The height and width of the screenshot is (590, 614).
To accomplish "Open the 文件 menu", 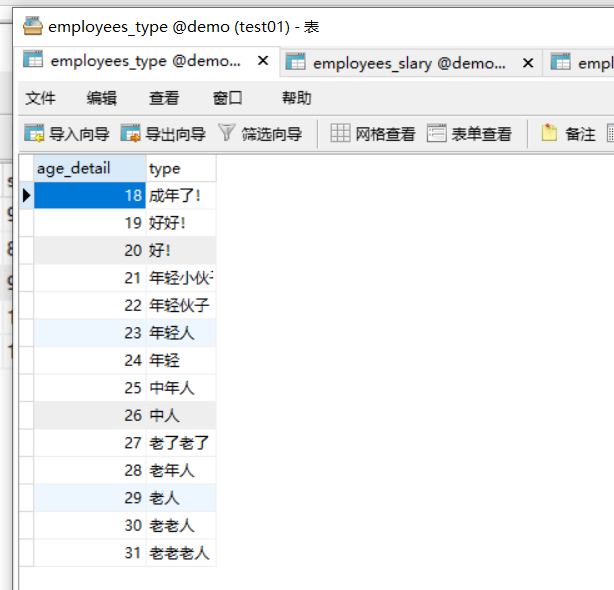I will click(x=40, y=98).
